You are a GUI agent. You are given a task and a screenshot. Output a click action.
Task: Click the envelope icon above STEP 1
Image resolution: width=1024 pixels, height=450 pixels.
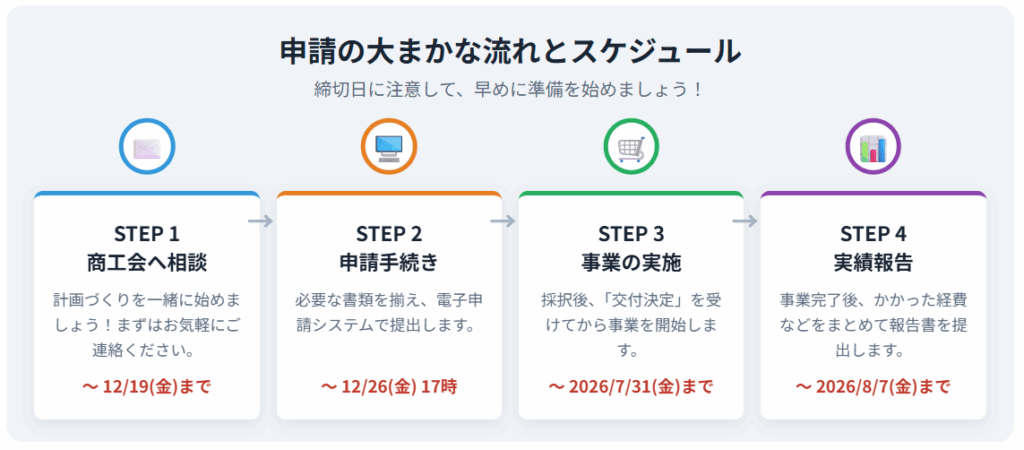pos(147,148)
